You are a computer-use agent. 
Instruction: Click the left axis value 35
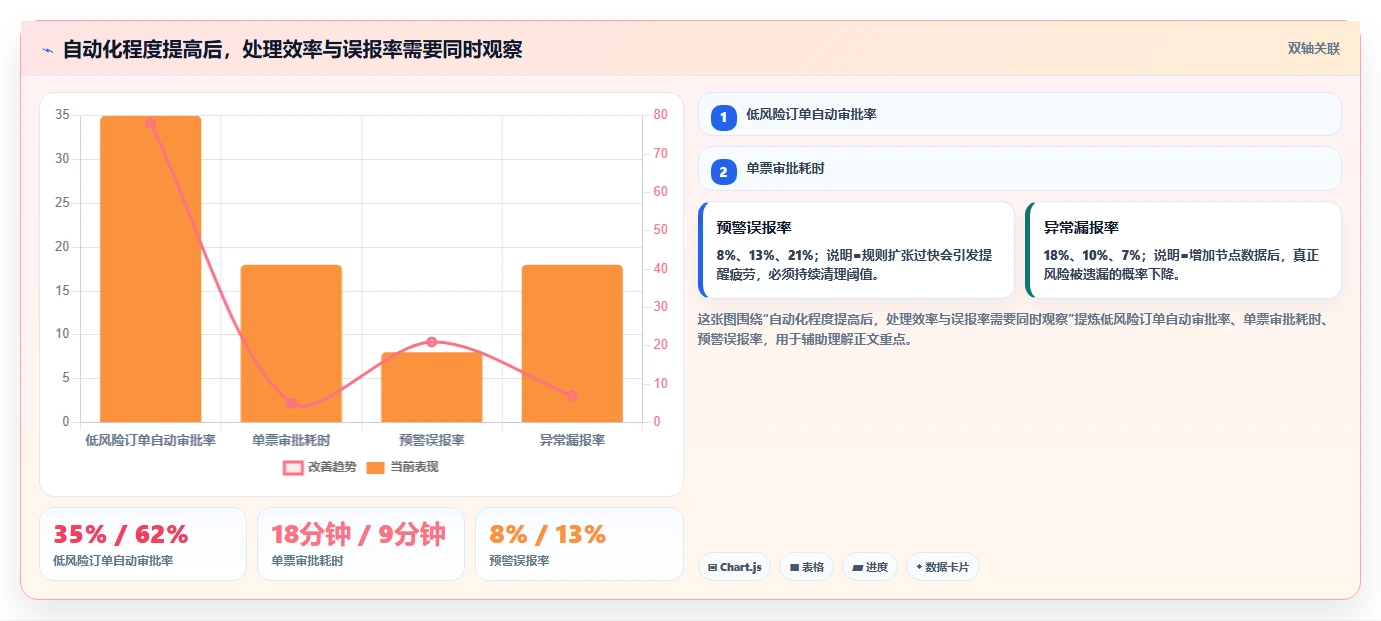(62, 115)
